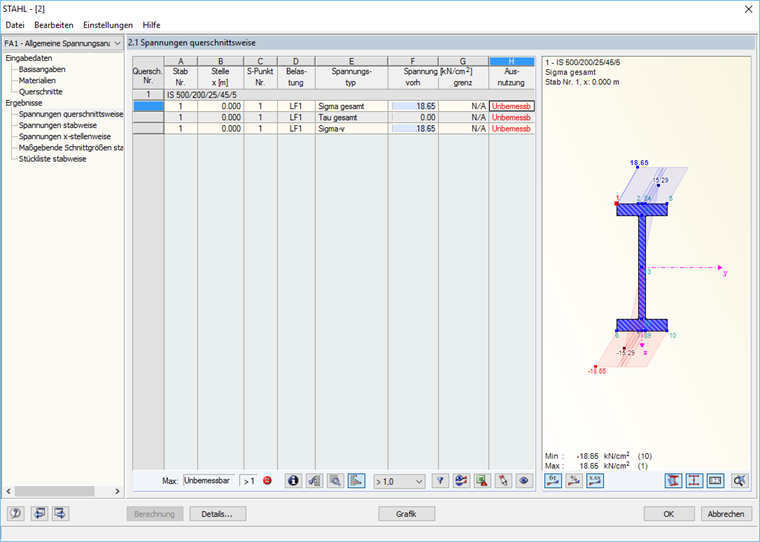Click the Sigma gesamt cell

351,106
